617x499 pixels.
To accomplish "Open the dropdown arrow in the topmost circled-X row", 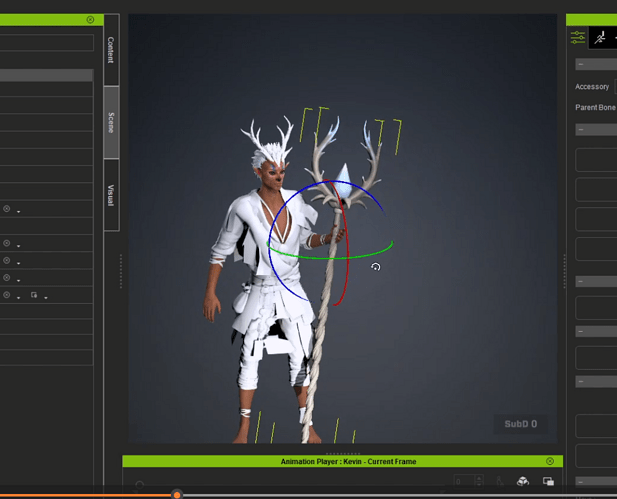I will [x=18, y=211].
